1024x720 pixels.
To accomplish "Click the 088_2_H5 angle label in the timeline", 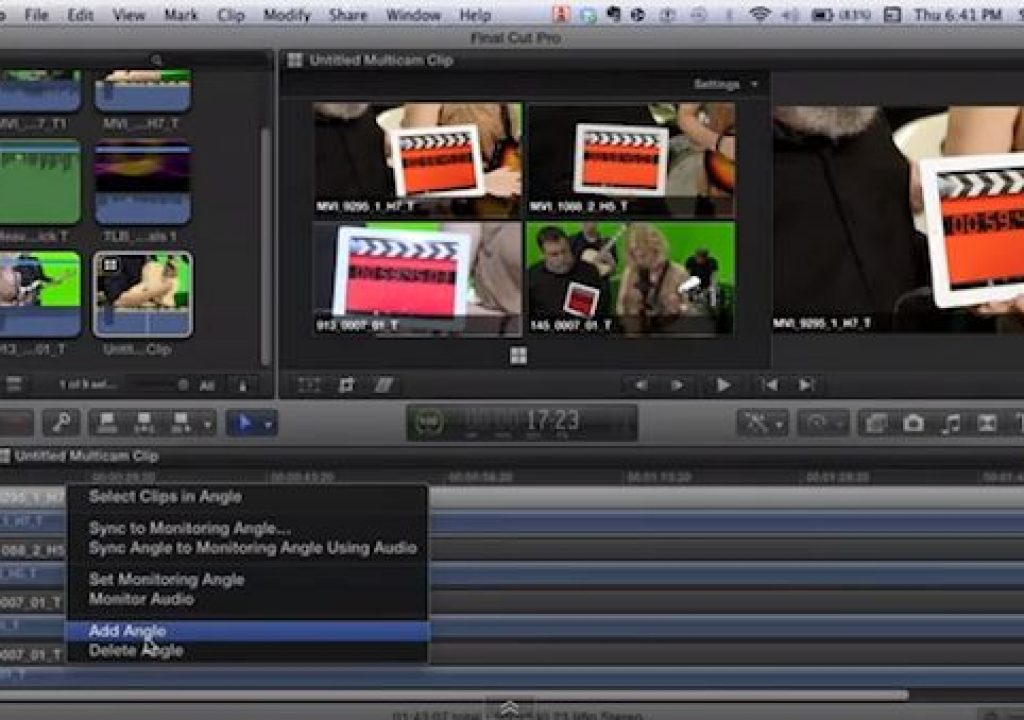I will (33, 550).
